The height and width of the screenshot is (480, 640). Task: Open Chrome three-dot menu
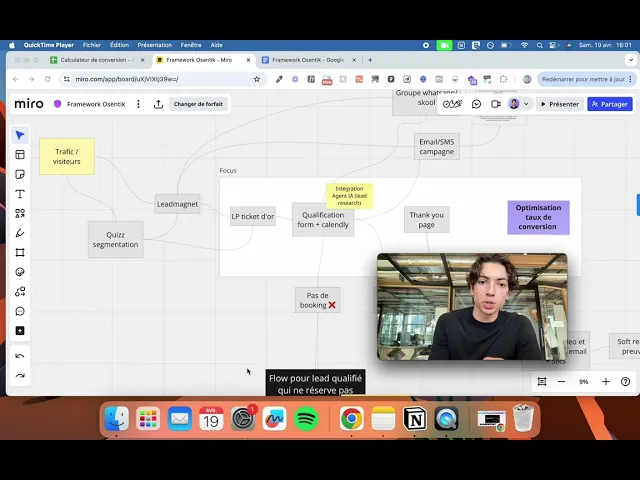630,79
